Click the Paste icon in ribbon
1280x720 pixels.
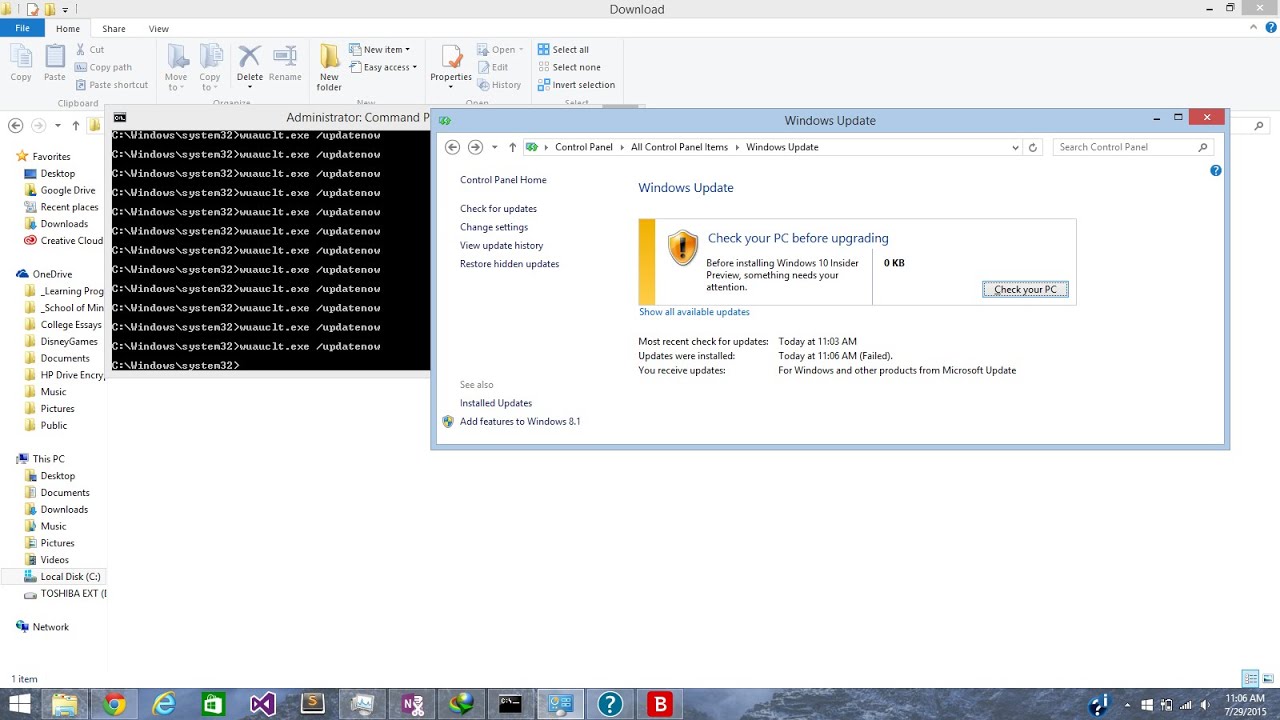[55, 63]
